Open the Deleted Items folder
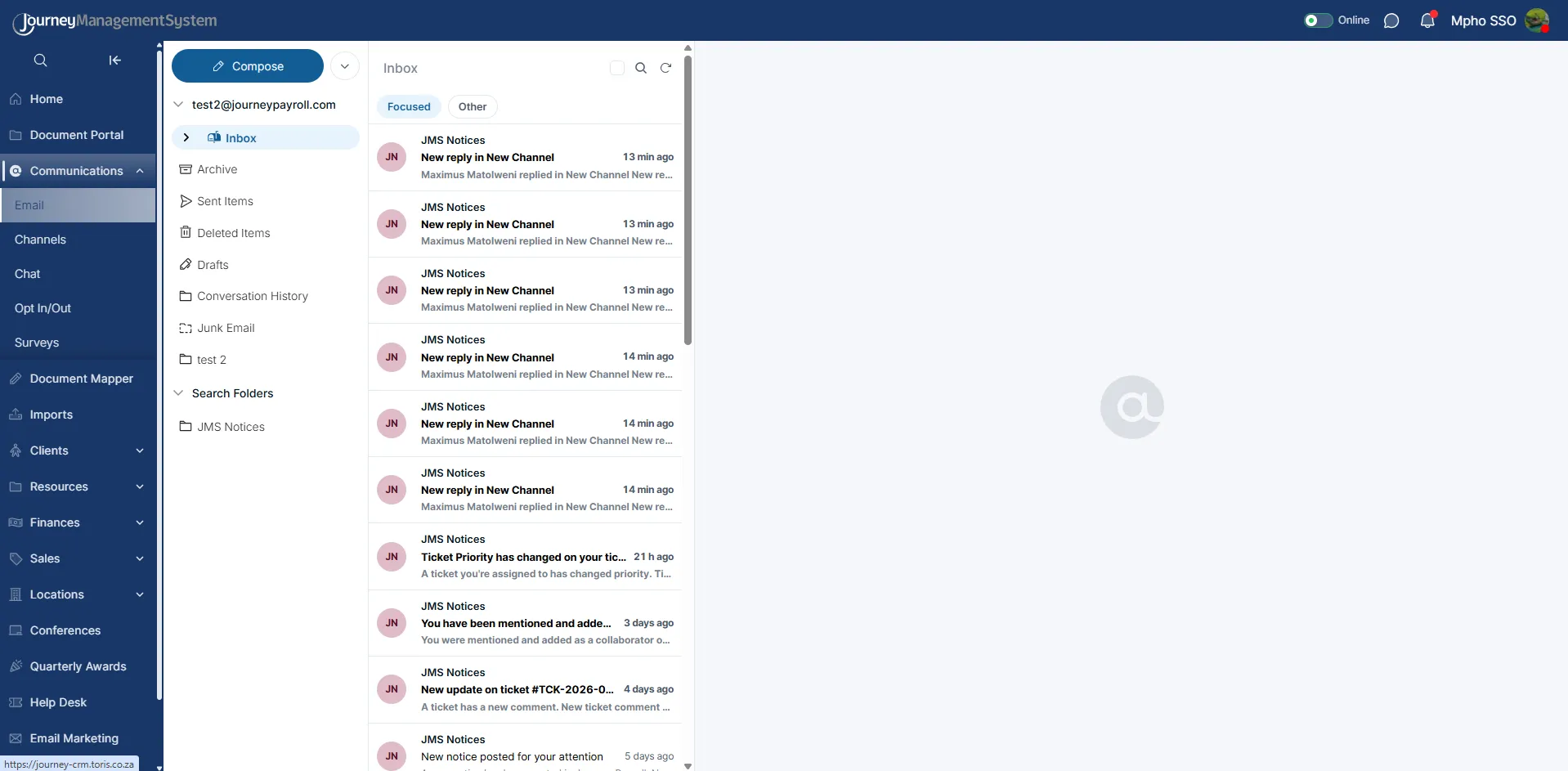Viewport: 1568px width, 771px height. click(x=225, y=233)
